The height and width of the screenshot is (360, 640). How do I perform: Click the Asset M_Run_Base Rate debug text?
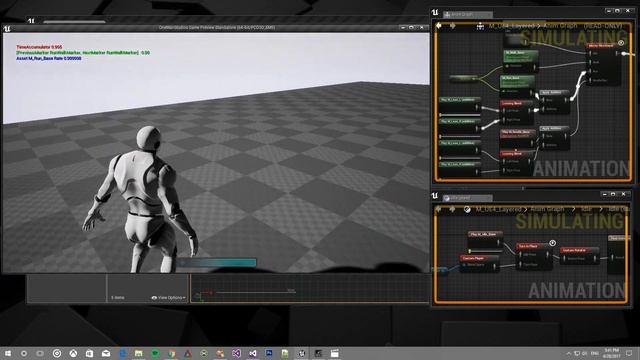(x=49, y=58)
